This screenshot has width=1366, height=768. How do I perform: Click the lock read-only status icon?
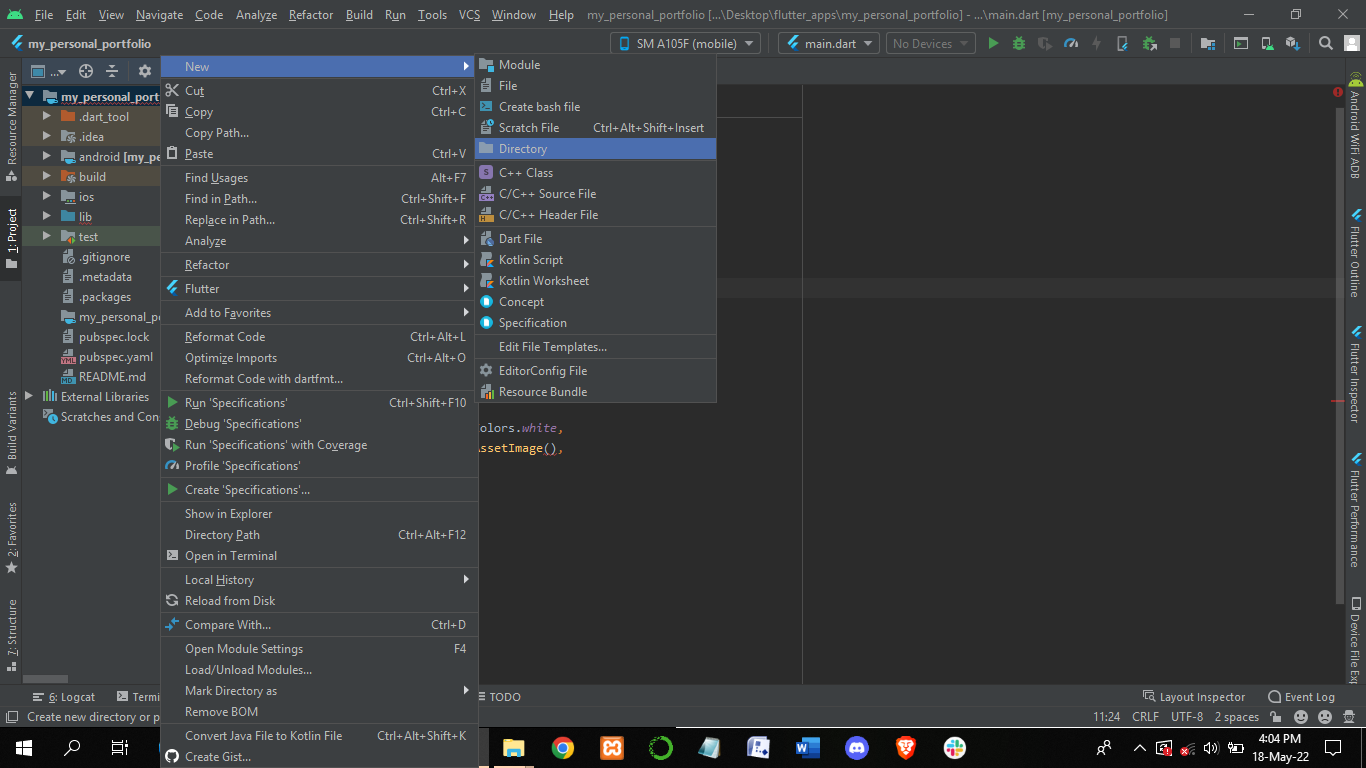coord(1277,717)
